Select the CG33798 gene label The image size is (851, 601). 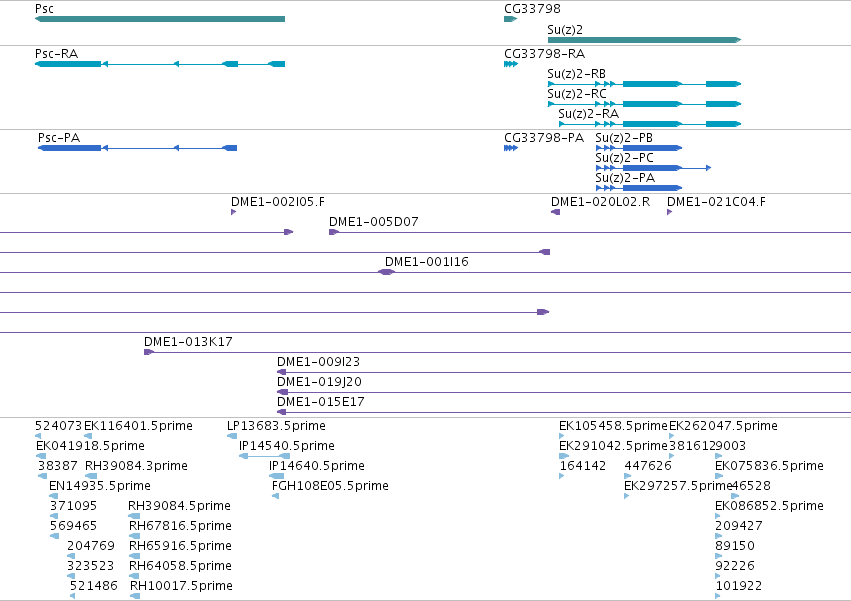pyautogui.click(x=532, y=9)
